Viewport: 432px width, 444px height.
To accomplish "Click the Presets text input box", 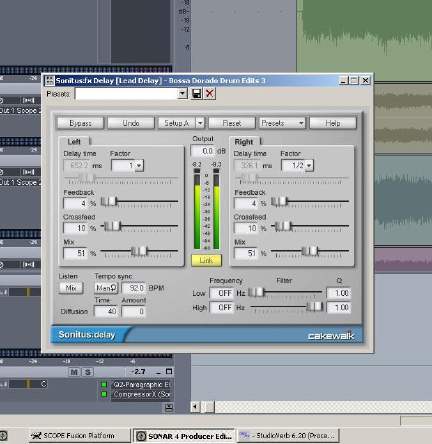I will coord(127,94).
